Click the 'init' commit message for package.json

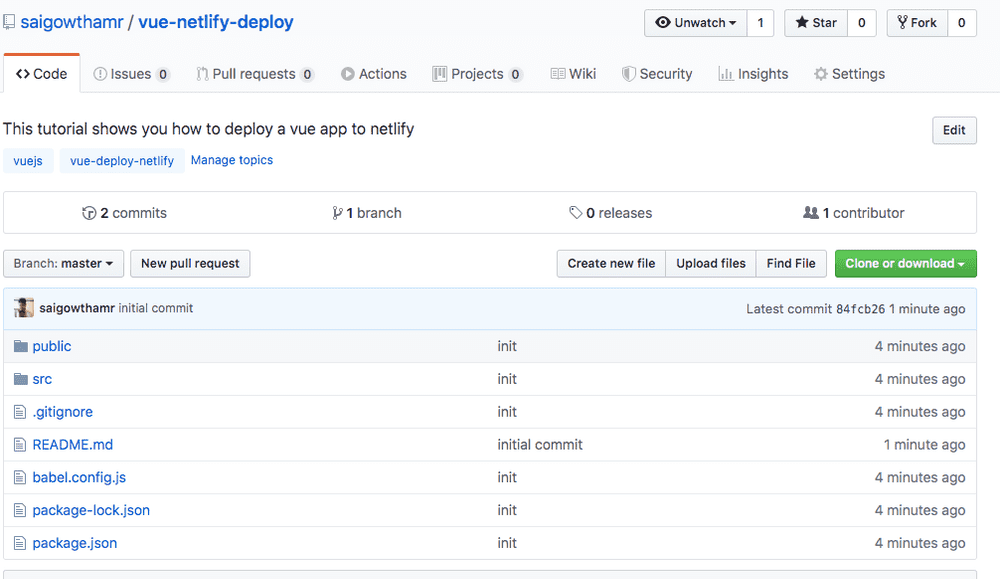pyautogui.click(x=507, y=543)
